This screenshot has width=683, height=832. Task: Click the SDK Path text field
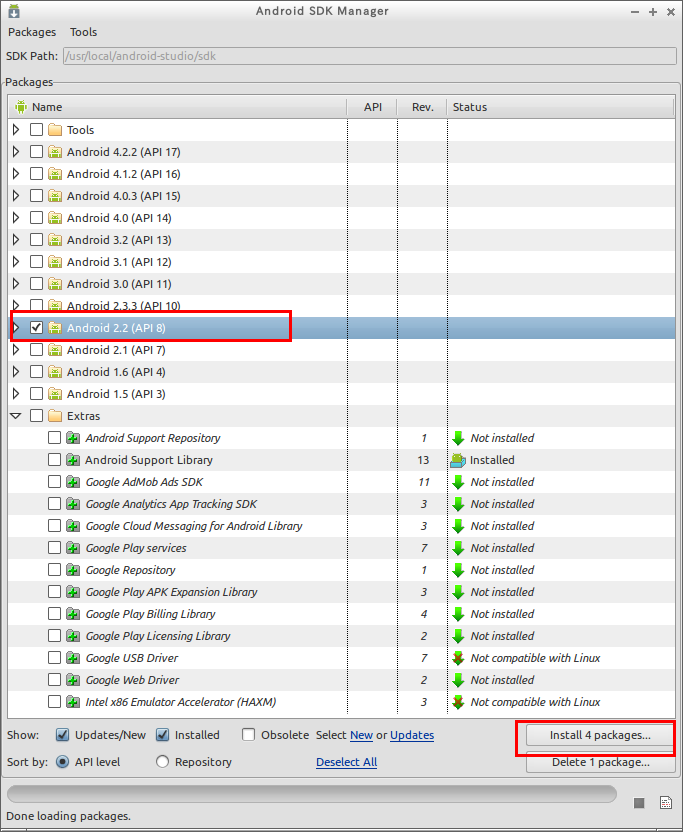tap(371, 56)
